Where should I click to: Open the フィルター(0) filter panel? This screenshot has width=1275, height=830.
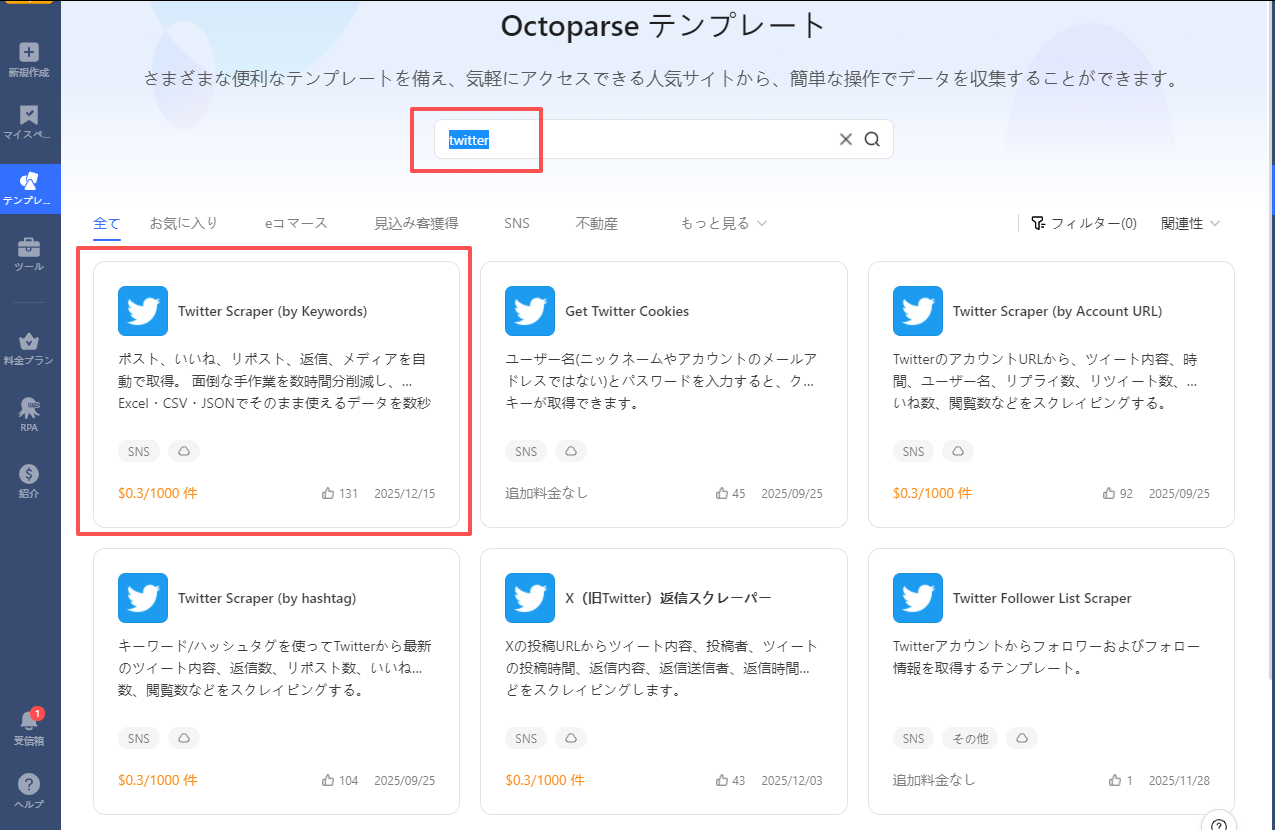pos(1084,223)
